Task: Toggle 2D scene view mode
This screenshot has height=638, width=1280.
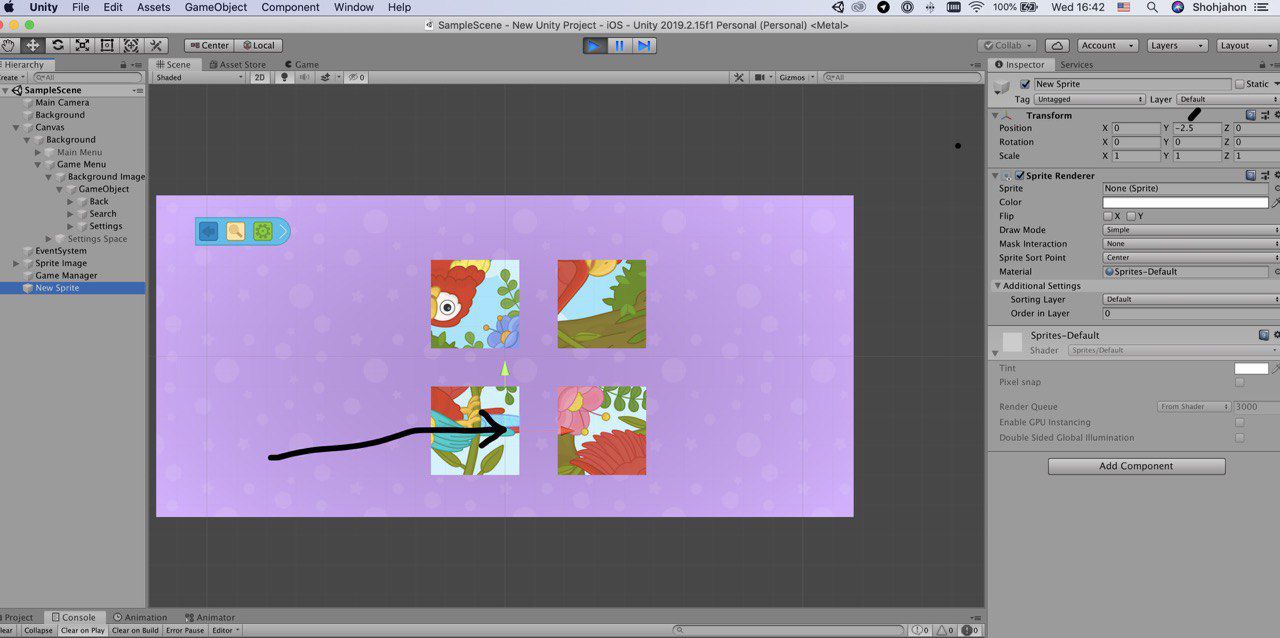Action: click(x=259, y=77)
